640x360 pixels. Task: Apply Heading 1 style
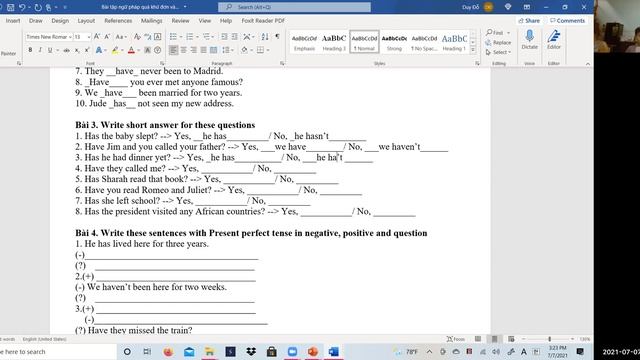click(454, 42)
